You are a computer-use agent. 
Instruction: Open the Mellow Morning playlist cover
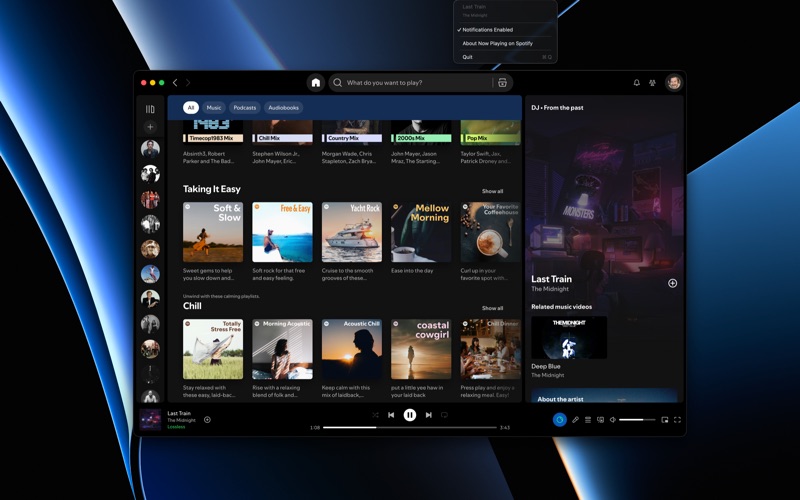point(421,232)
